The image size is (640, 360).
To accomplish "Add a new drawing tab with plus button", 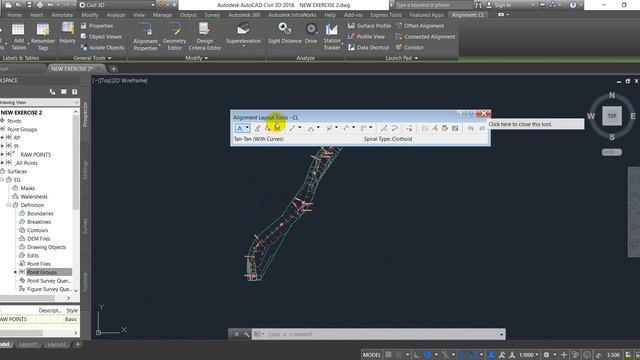I will tap(113, 69).
